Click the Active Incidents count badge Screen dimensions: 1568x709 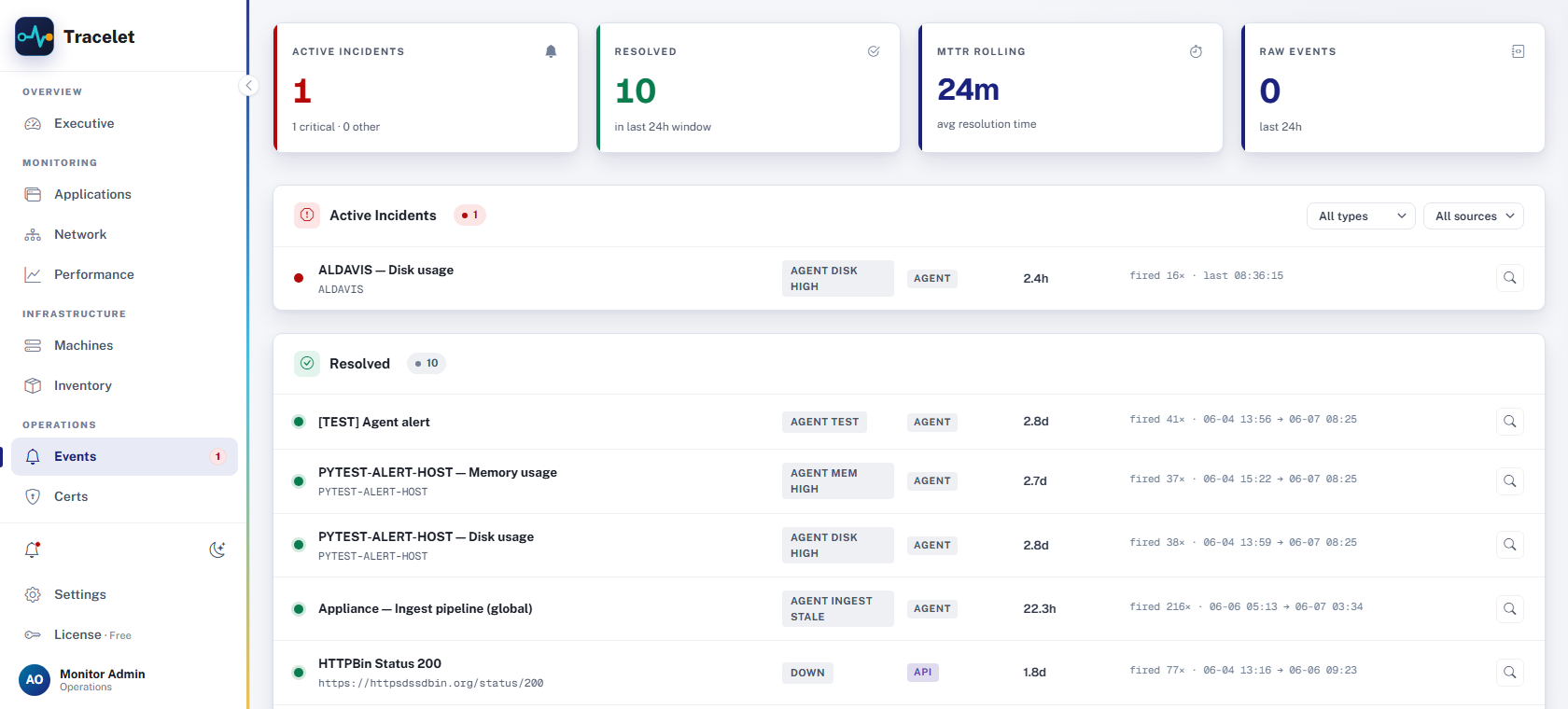[x=469, y=215]
